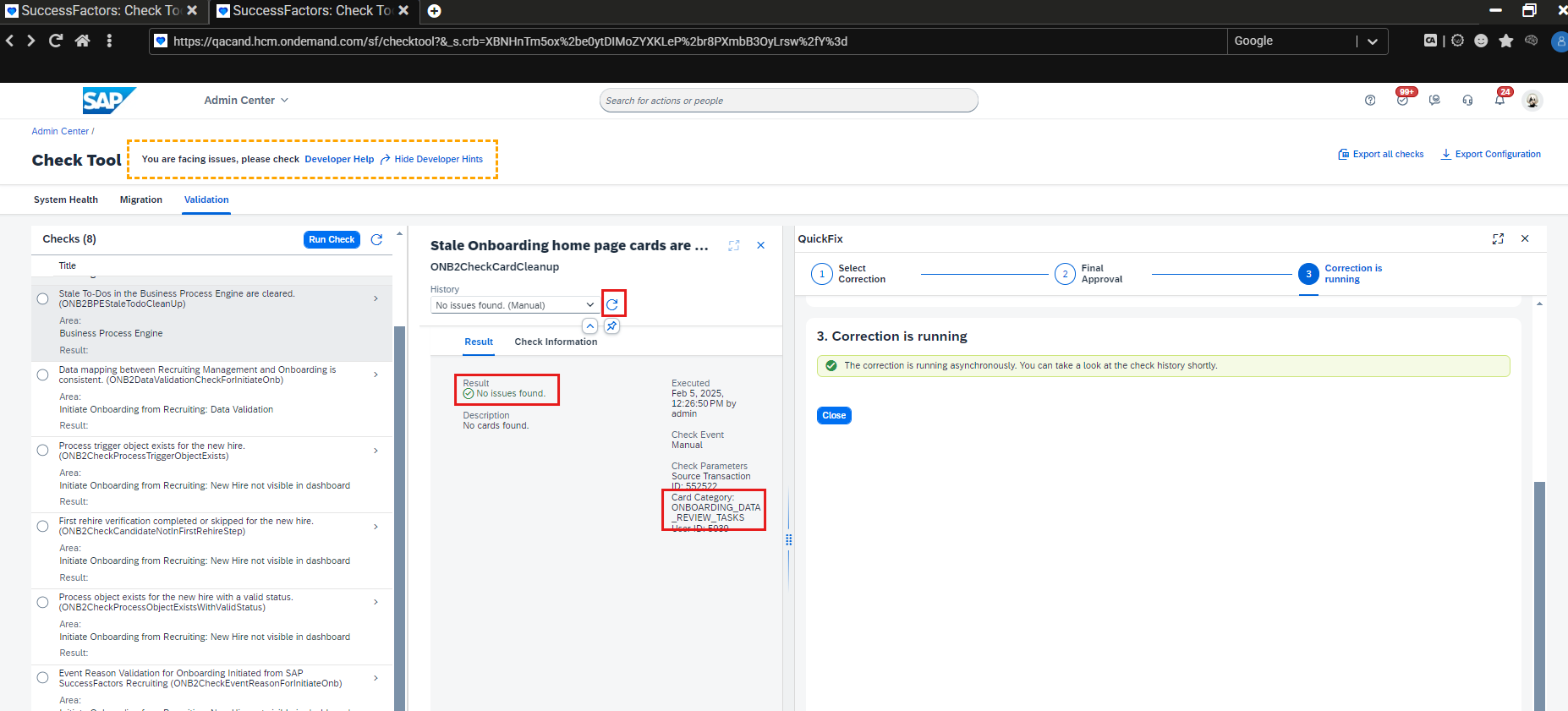Click wizard step 3 Correction is running

point(1340,274)
